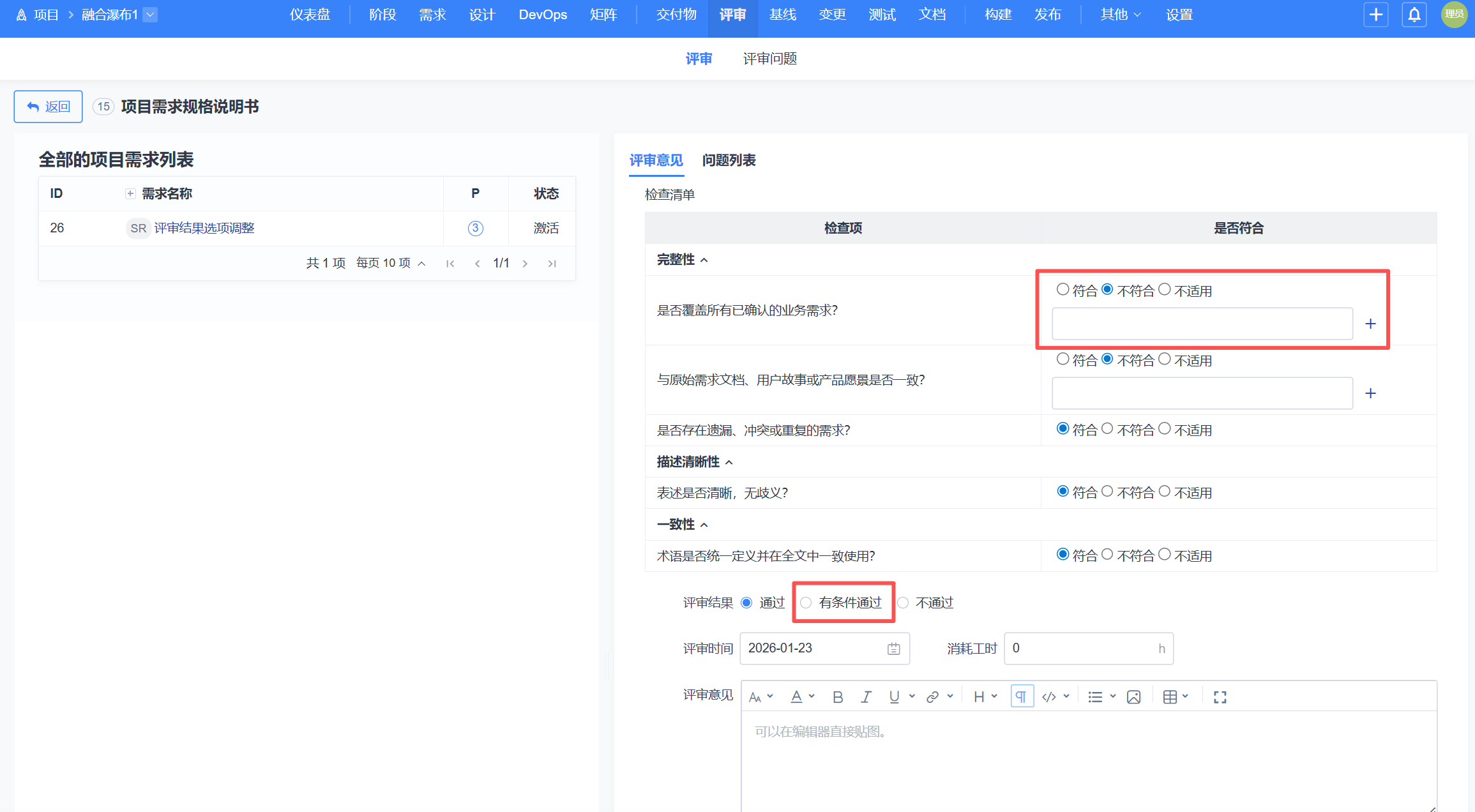Open the 其他 navigation dropdown
This screenshot has width=1475, height=812.
(1120, 15)
